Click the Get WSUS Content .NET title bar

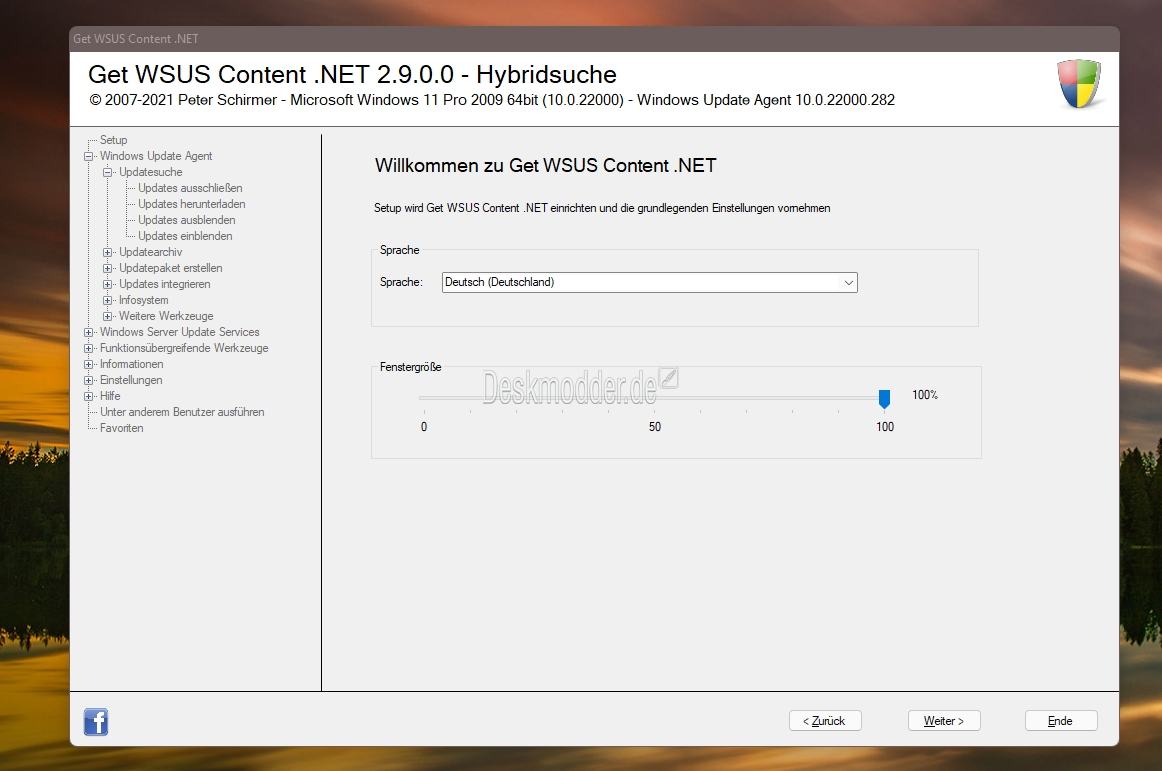(x=594, y=39)
